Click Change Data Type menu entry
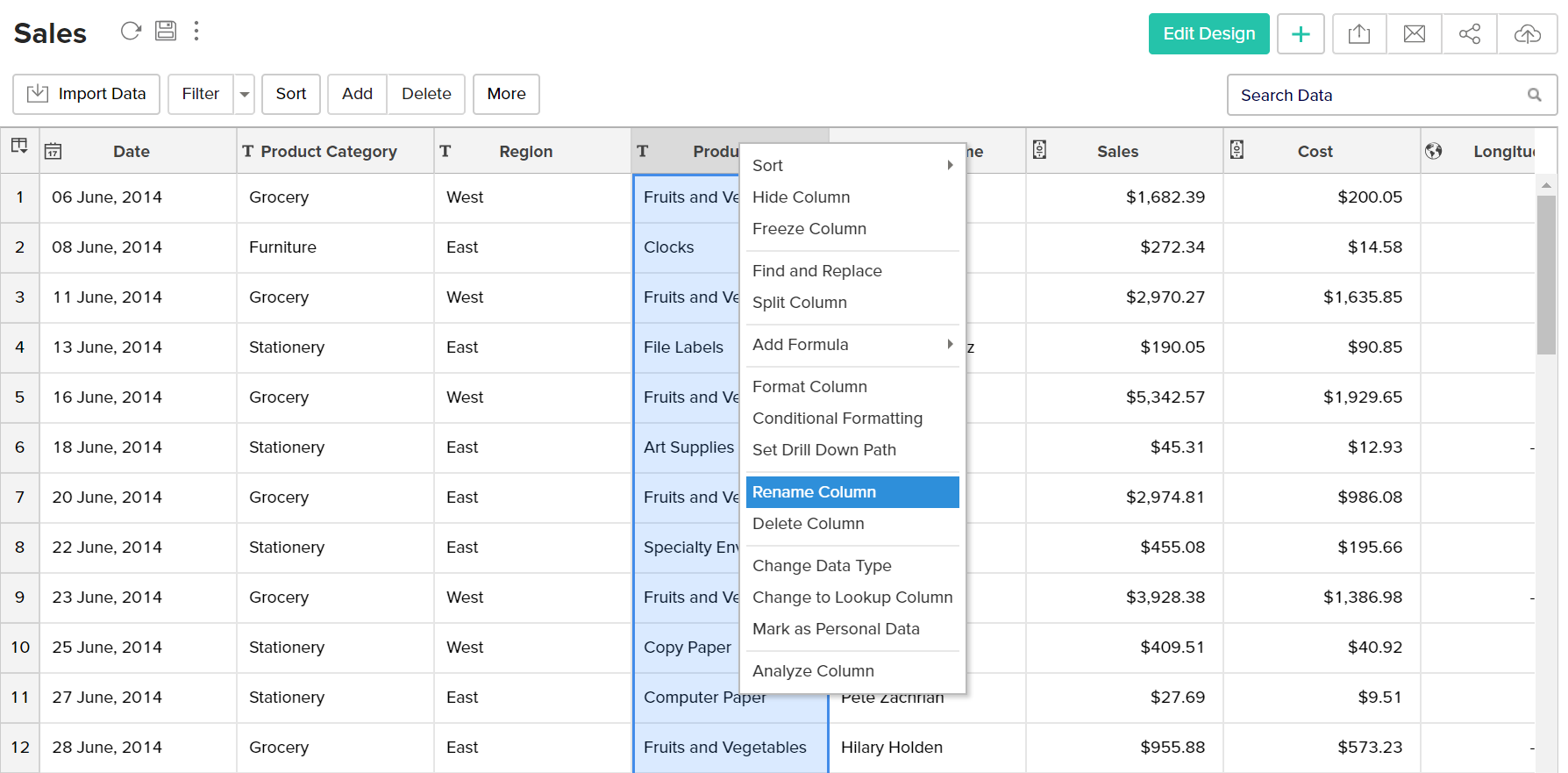1568x773 pixels. [822, 566]
